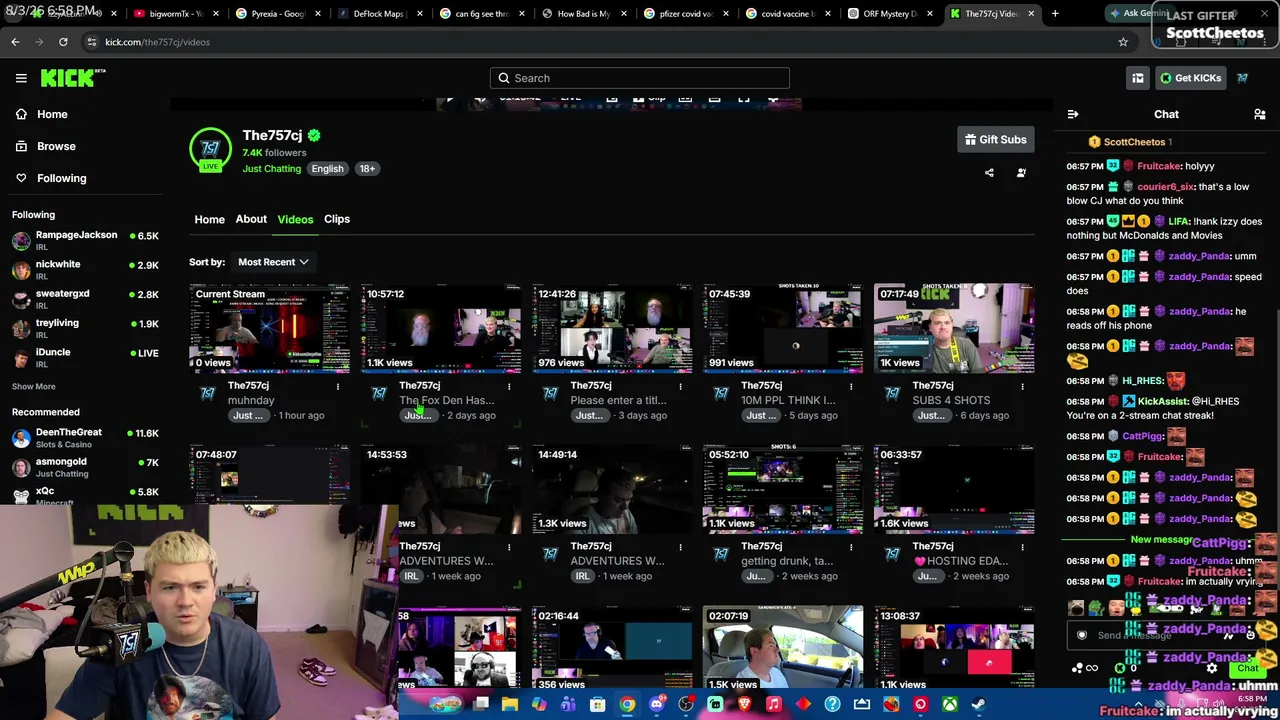The width and height of the screenshot is (1280, 720).
Task: Expand Show more followed channels
Action: click(x=34, y=386)
